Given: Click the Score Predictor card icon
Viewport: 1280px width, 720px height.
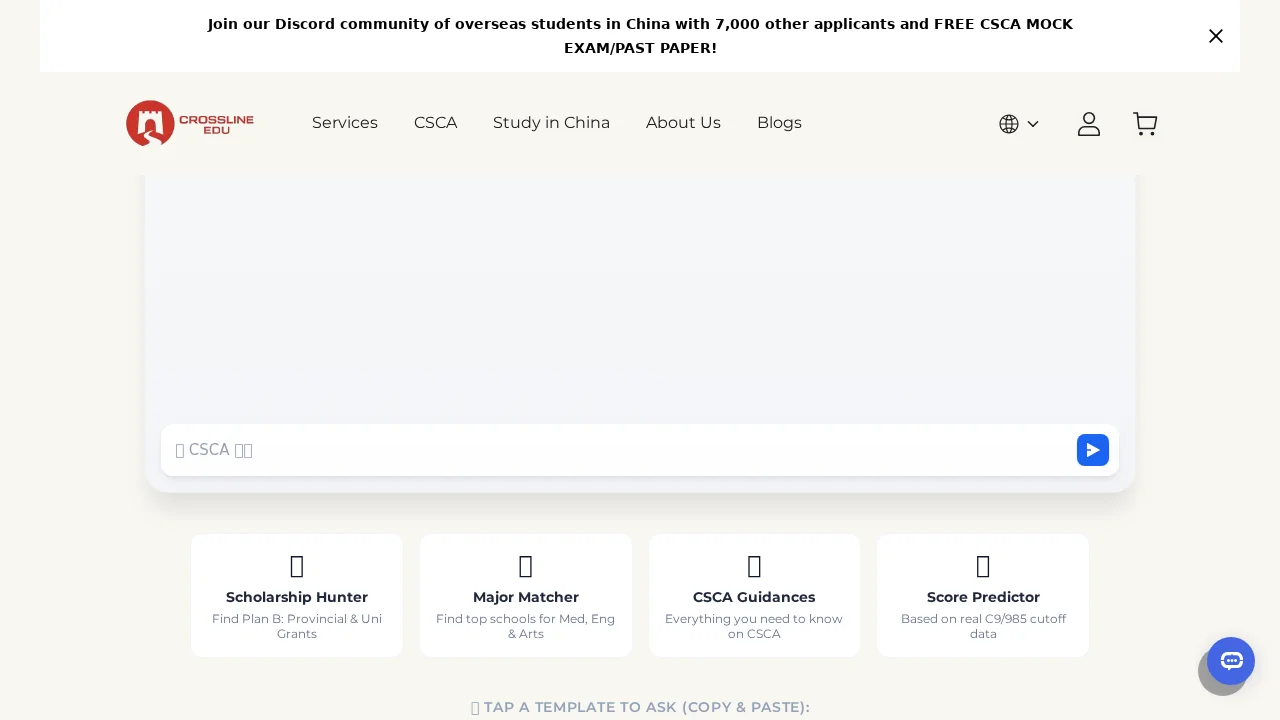Looking at the screenshot, I should [983, 566].
